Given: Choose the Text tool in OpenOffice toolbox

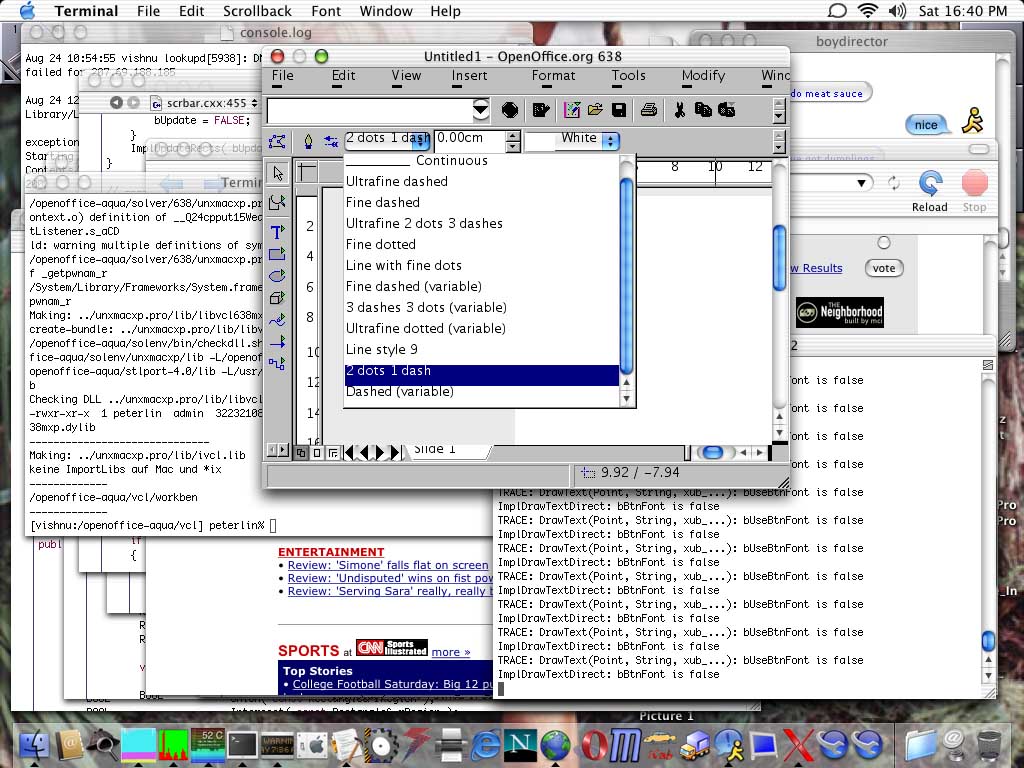Looking at the screenshot, I should tap(277, 232).
